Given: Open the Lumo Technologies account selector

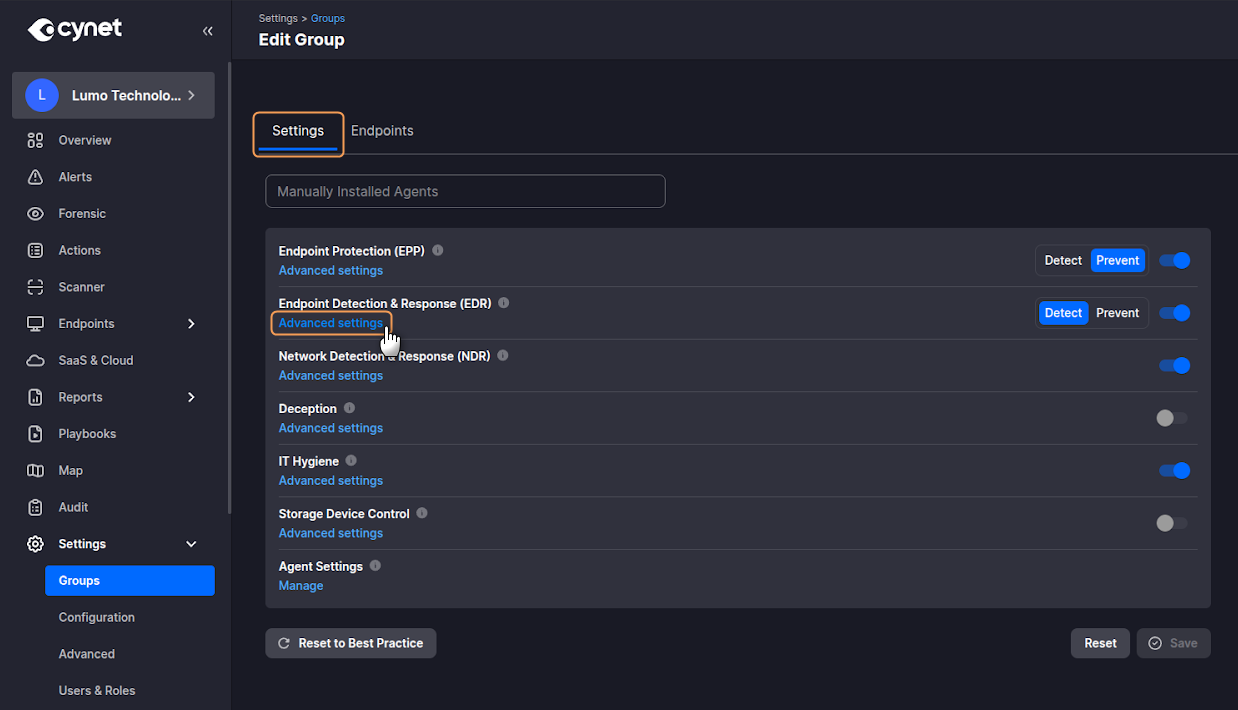Looking at the screenshot, I should (113, 96).
